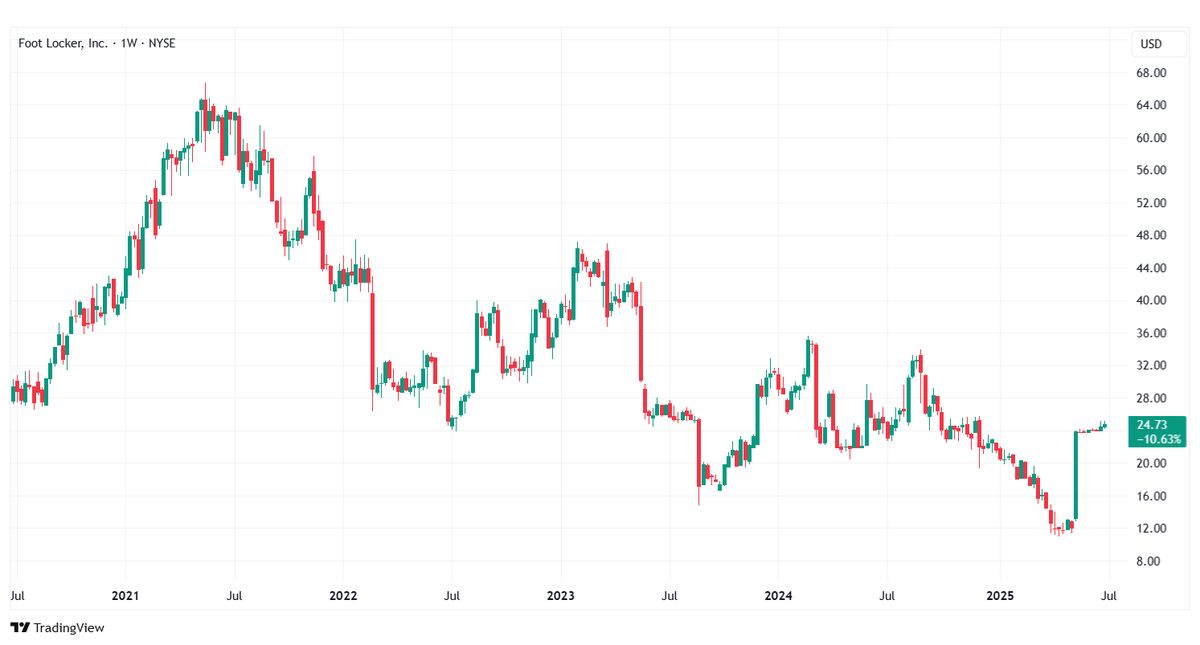This screenshot has height=645, width=1200.
Task: Open the TradingView text link
Action: [69, 628]
